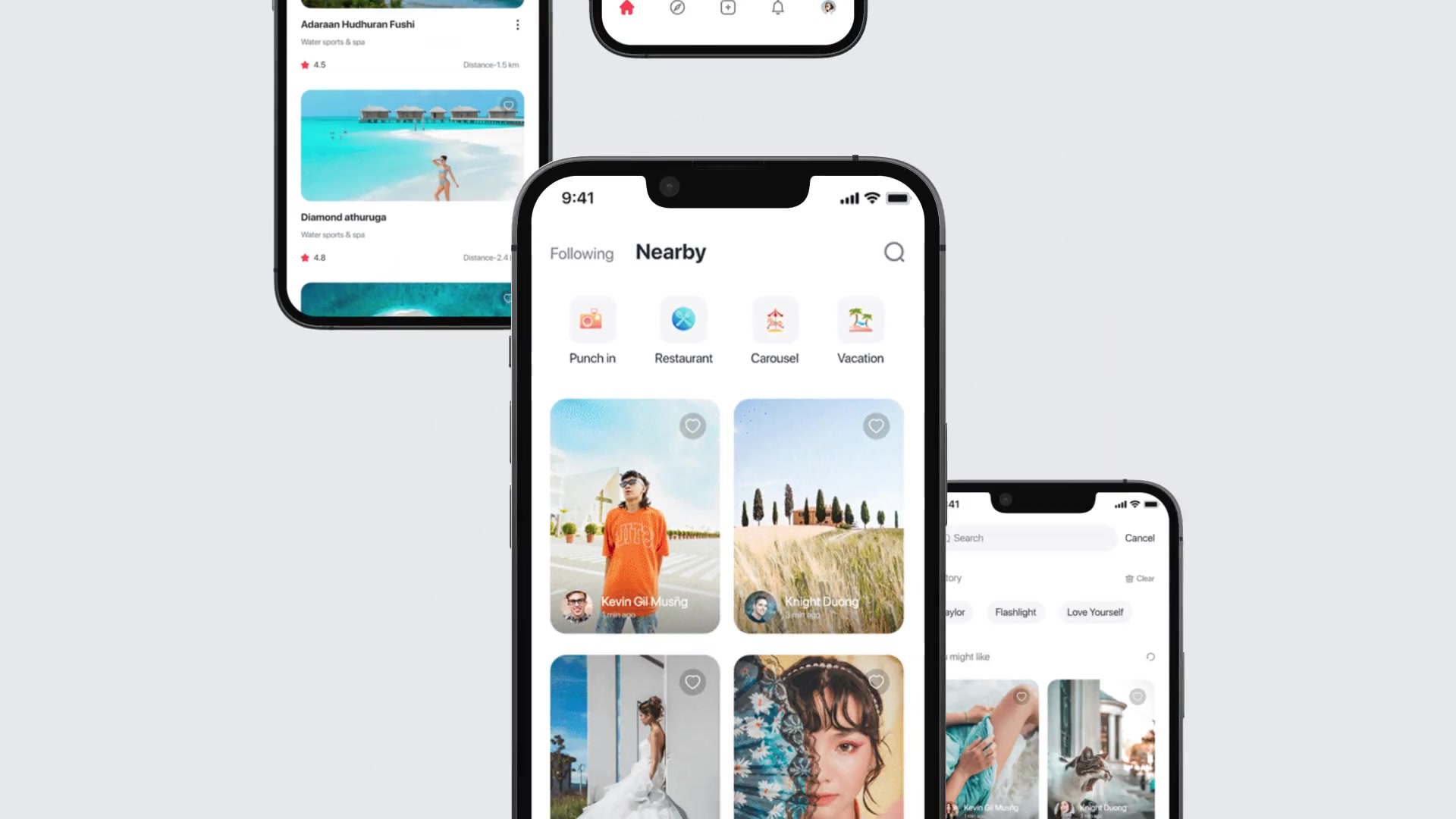Screen dimensions: 1456x819
Task: Toggle heart favorite on Knight Duong post
Action: coord(876,425)
